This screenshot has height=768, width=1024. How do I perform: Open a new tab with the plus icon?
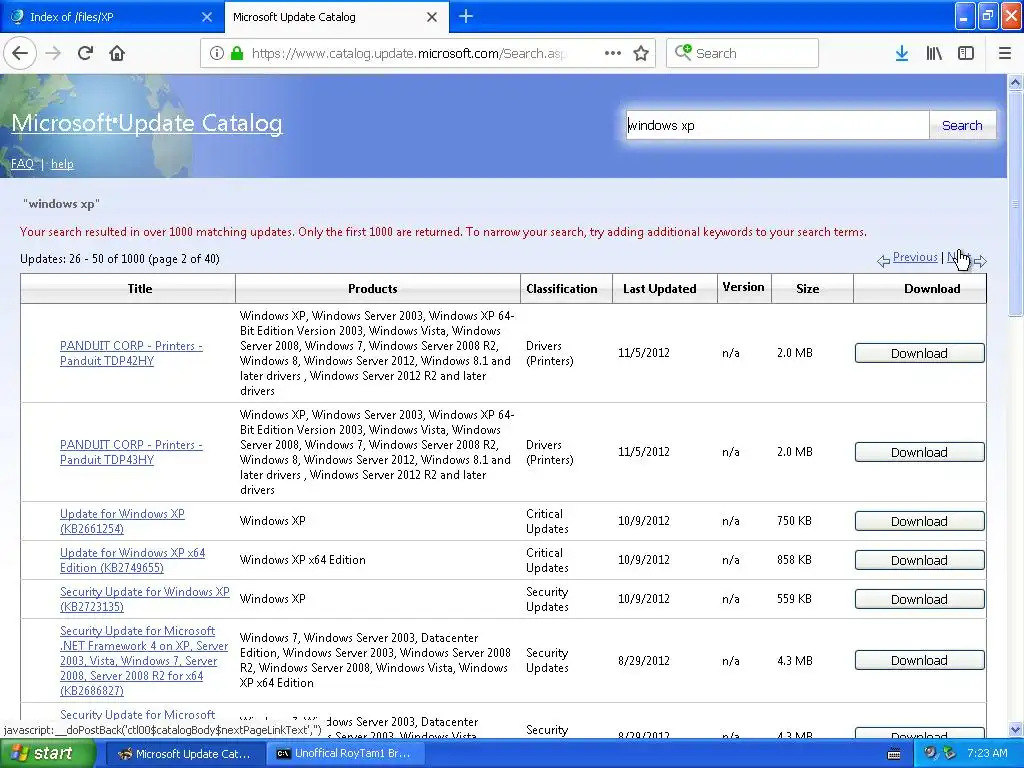(466, 17)
